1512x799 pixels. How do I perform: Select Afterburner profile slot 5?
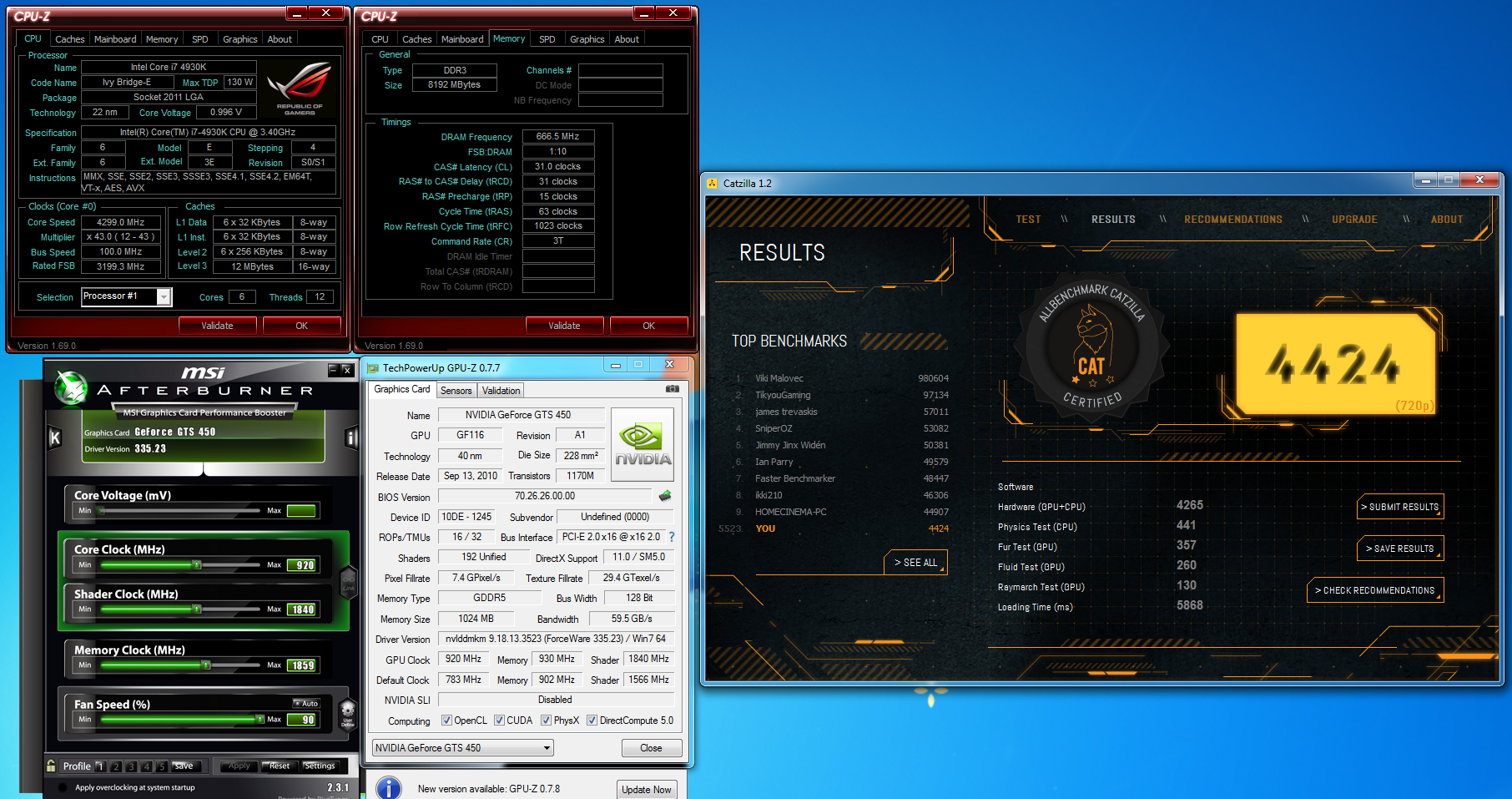162,766
